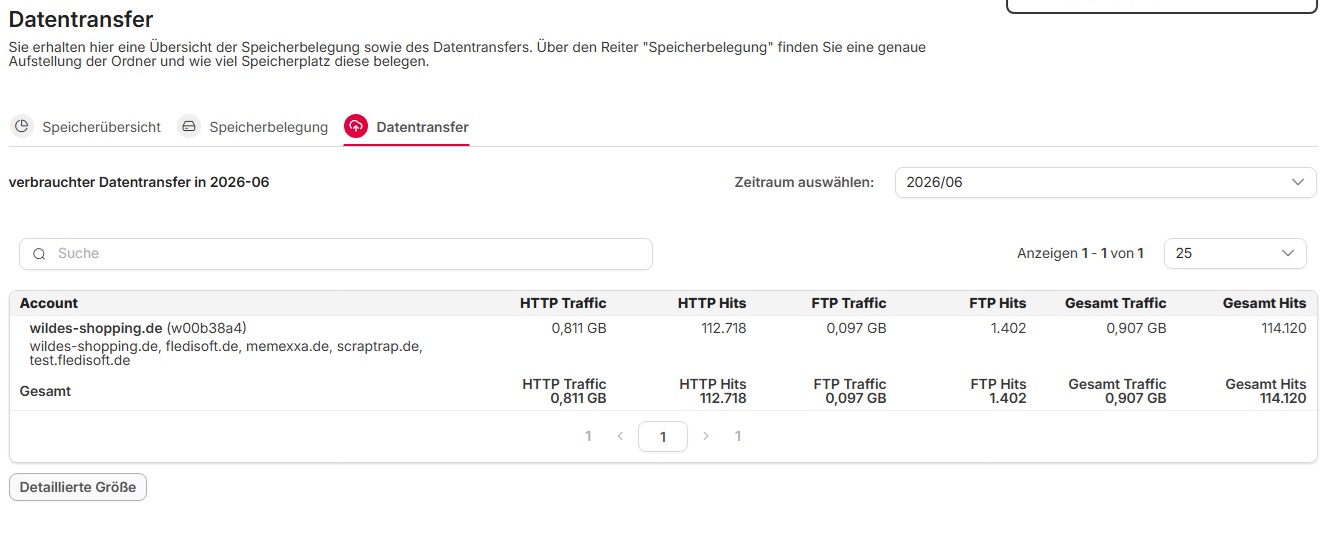Click the Suche search input field
The width and height of the screenshot is (1330, 550).
[x=336, y=254]
